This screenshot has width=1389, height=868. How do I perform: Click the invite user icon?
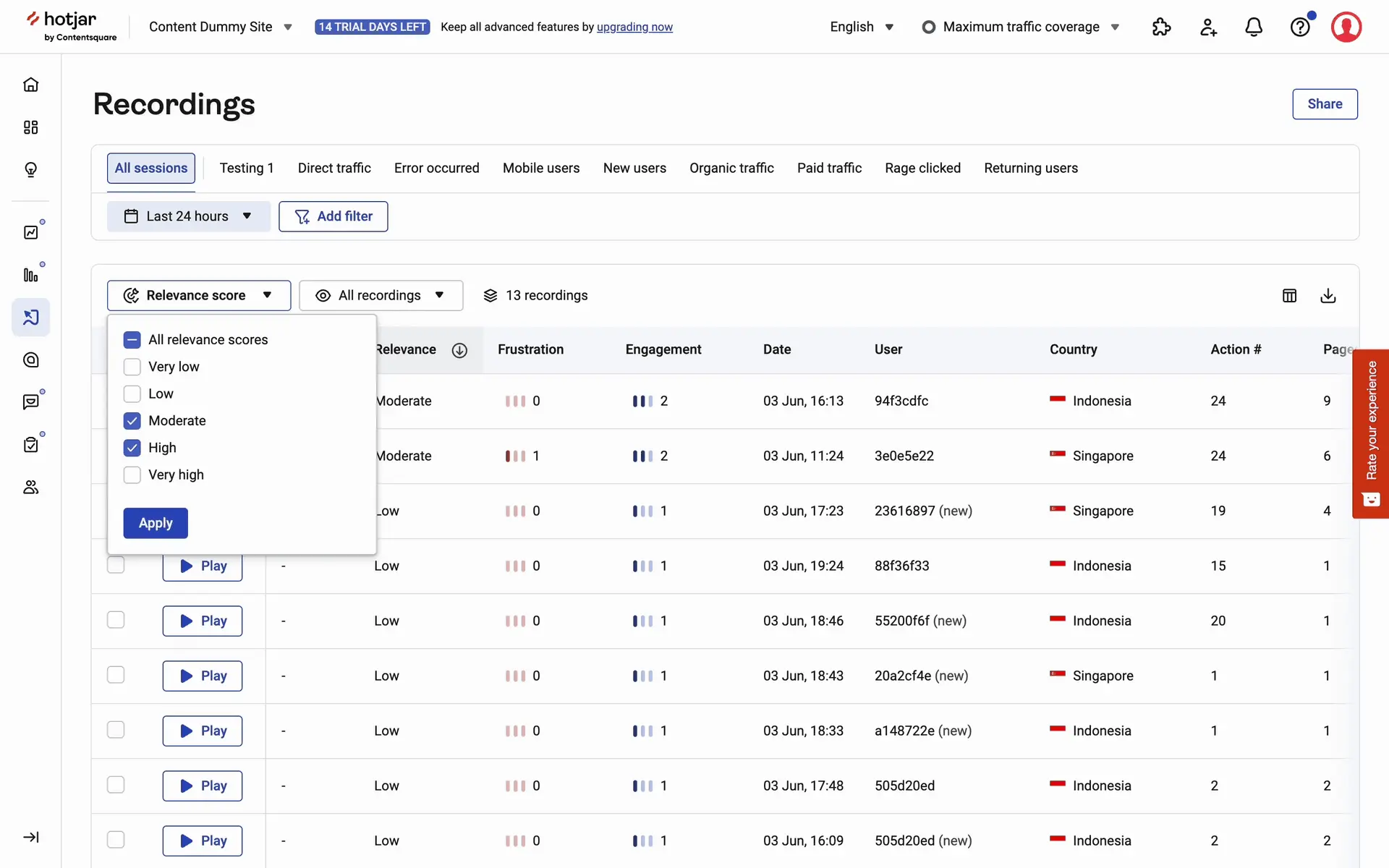pos(1207,27)
